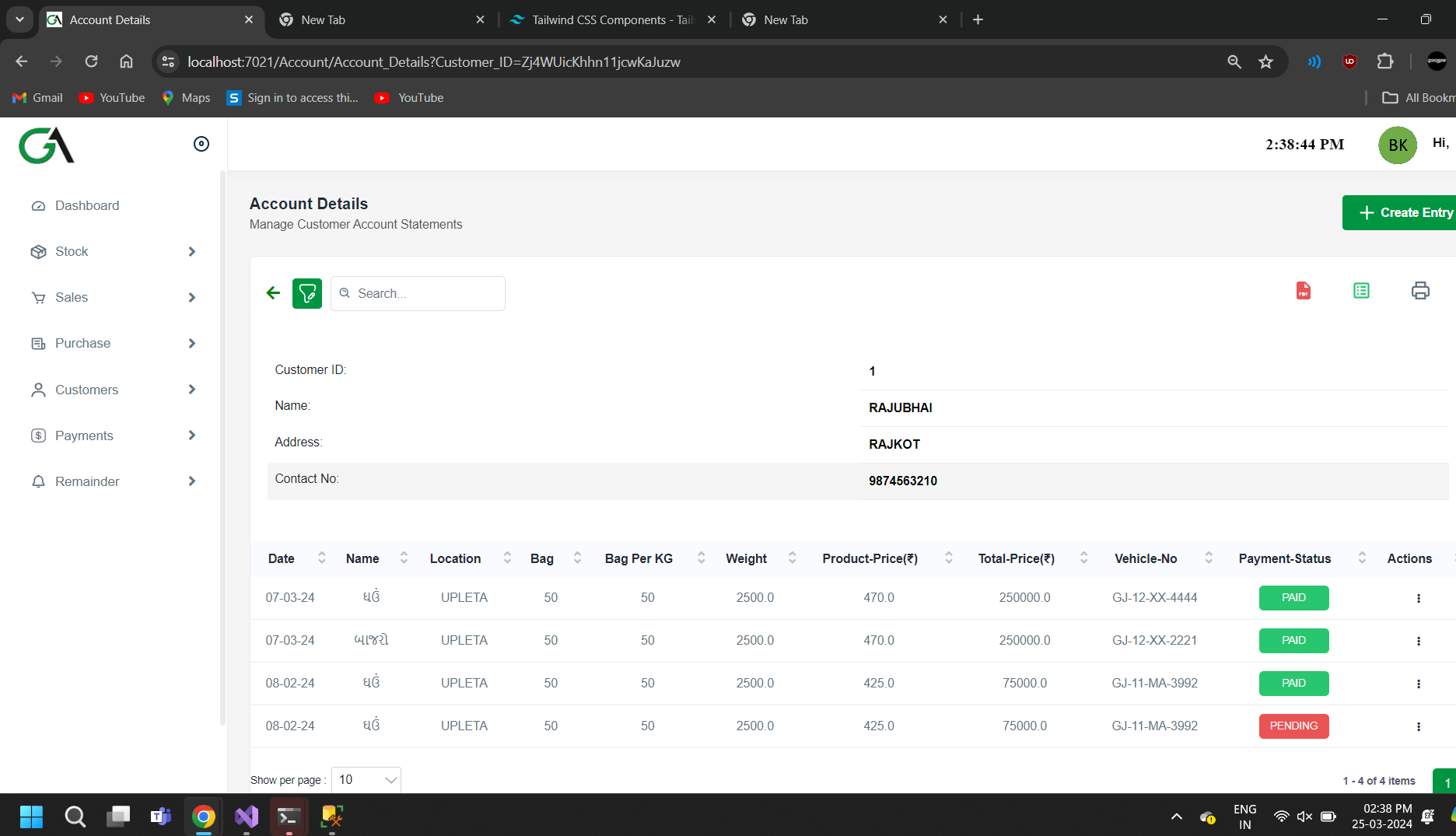Switch to the Account Details browser tab
This screenshot has height=836, width=1456.
pyautogui.click(x=152, y=19)
